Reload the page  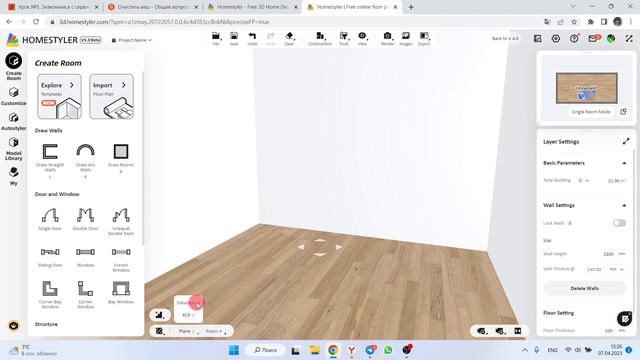[36, 22]
